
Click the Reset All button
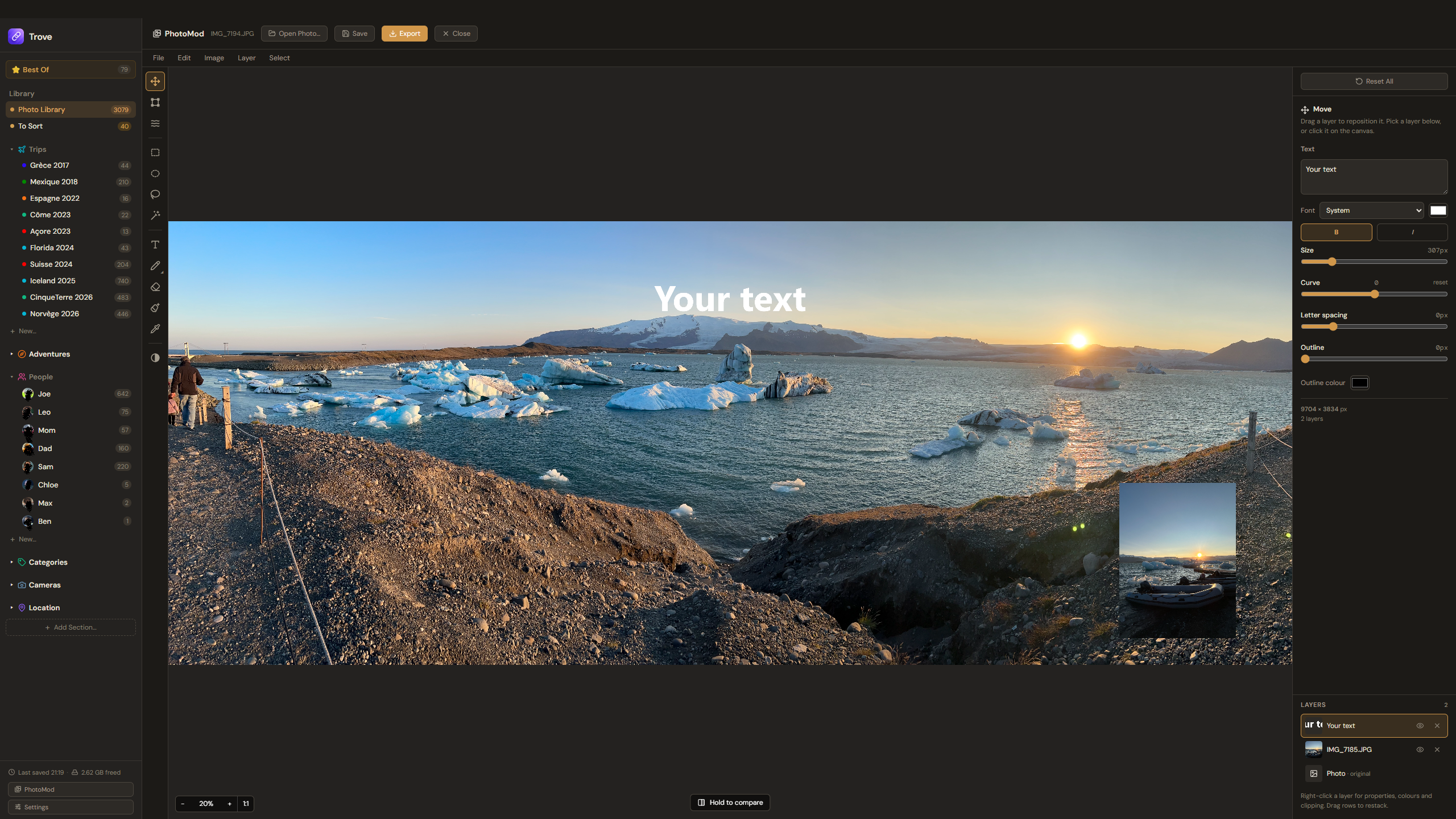coord(1374,81)
